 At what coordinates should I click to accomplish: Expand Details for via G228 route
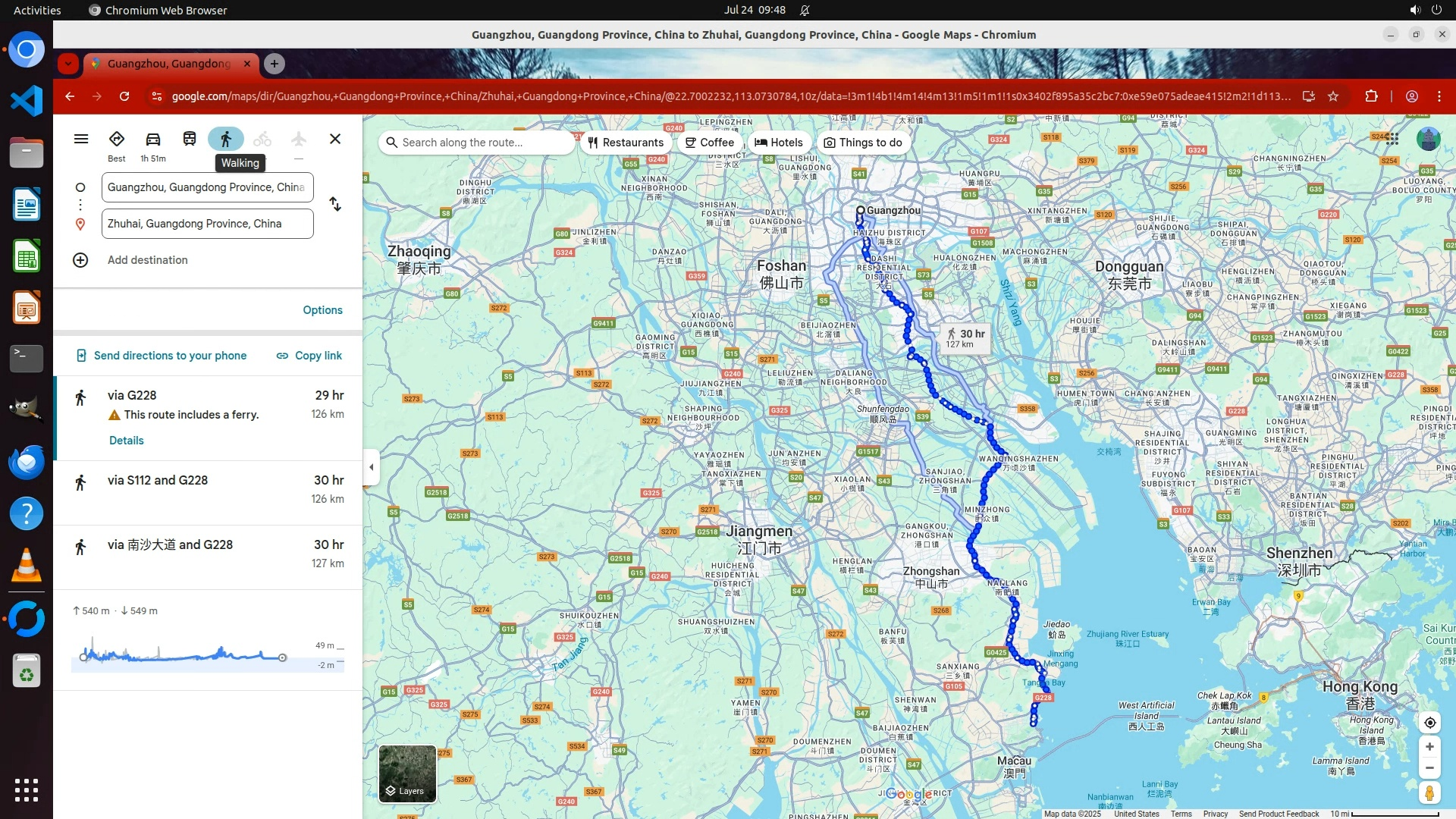tap(126, 441)
